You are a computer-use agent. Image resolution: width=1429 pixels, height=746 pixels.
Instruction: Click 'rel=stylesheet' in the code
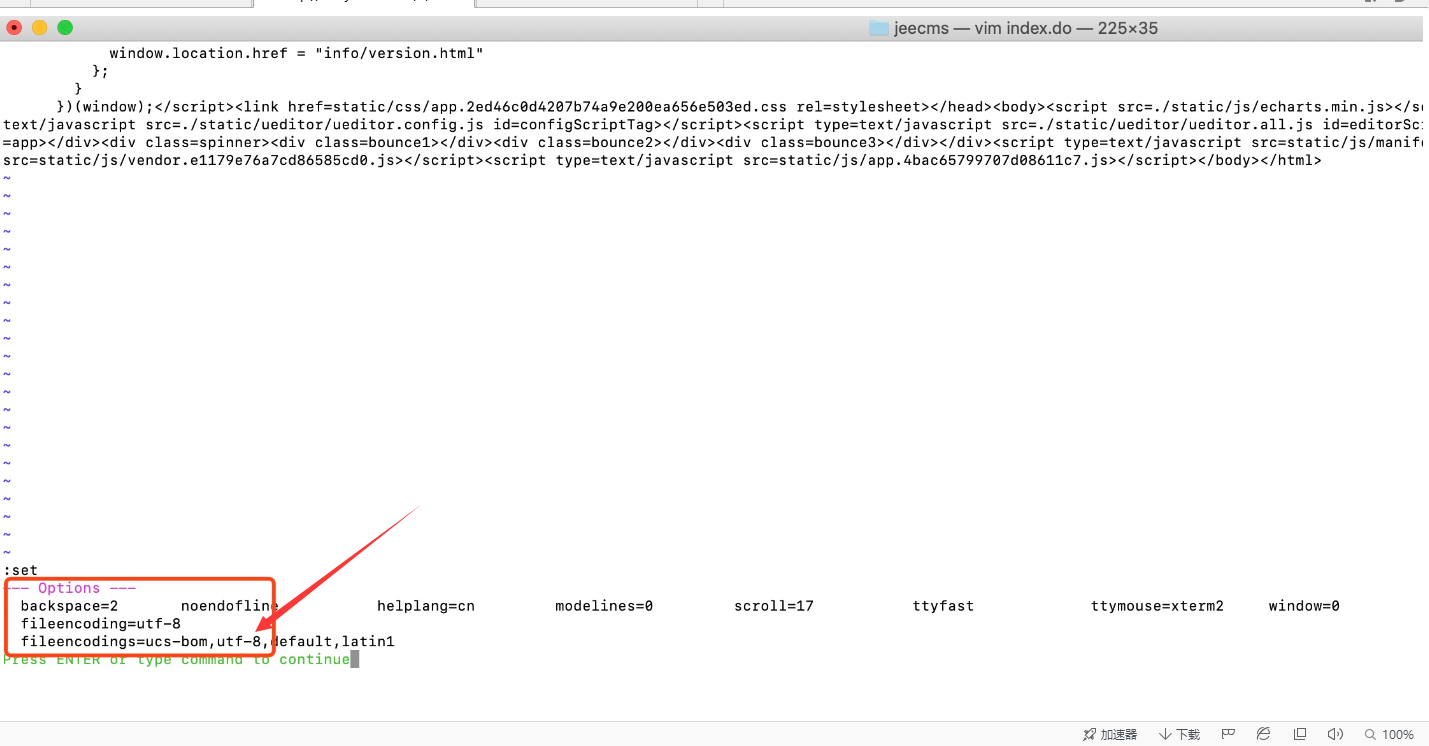pyautogui.click(x=858, y=106)
